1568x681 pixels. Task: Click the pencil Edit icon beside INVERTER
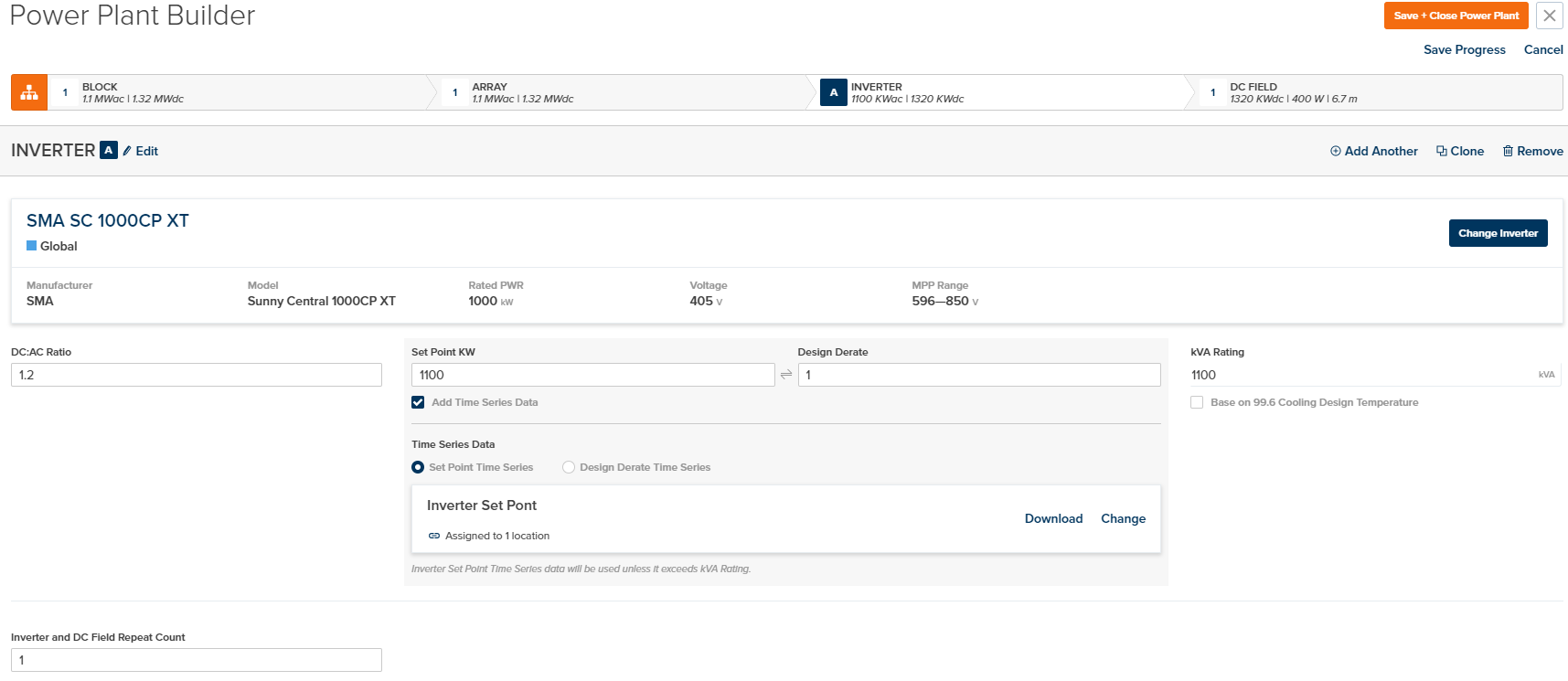127,151
